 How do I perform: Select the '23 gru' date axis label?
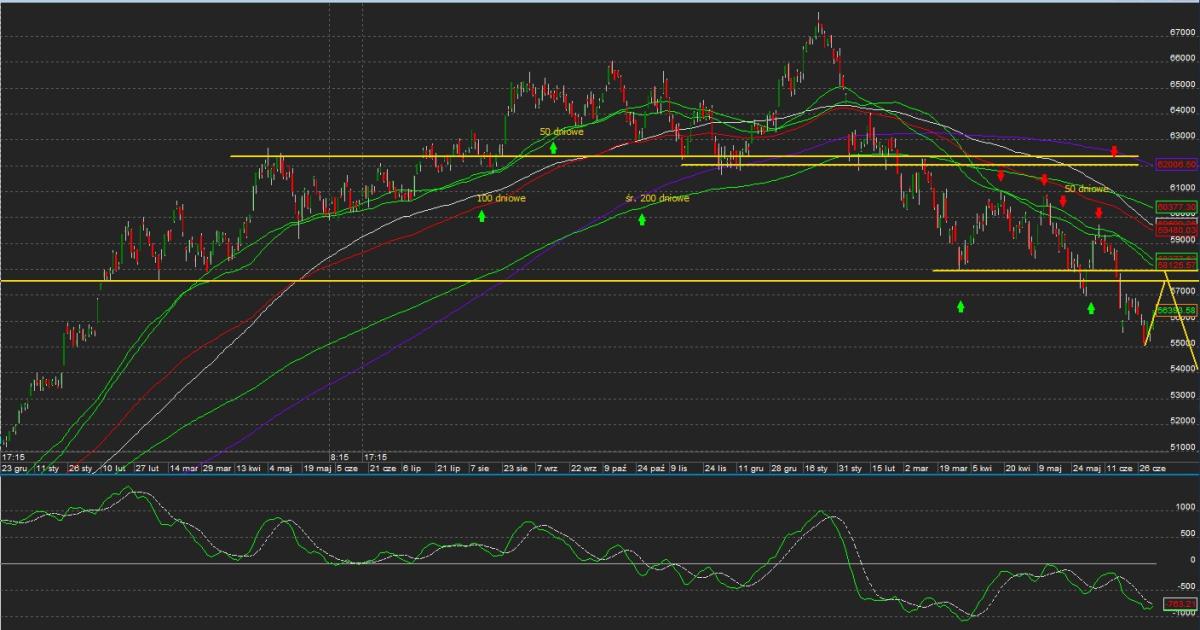point(13,467)
